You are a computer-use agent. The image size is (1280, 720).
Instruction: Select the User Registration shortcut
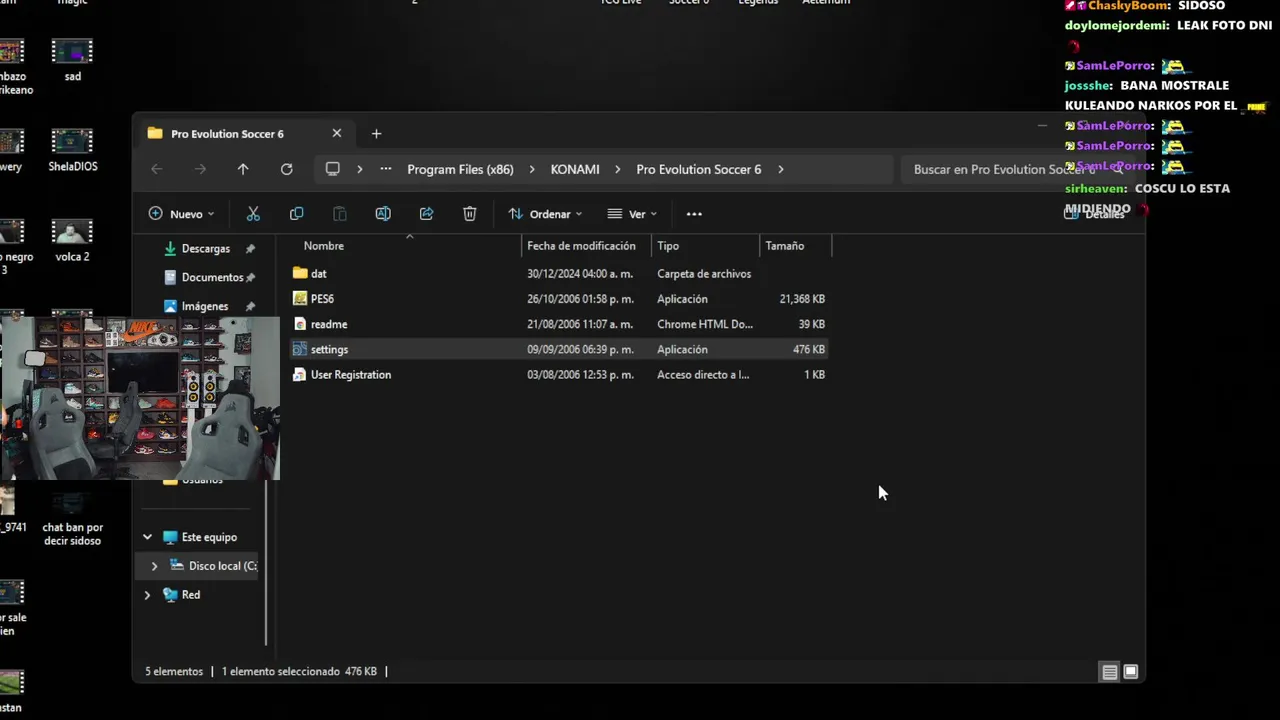tap(560, 375)
